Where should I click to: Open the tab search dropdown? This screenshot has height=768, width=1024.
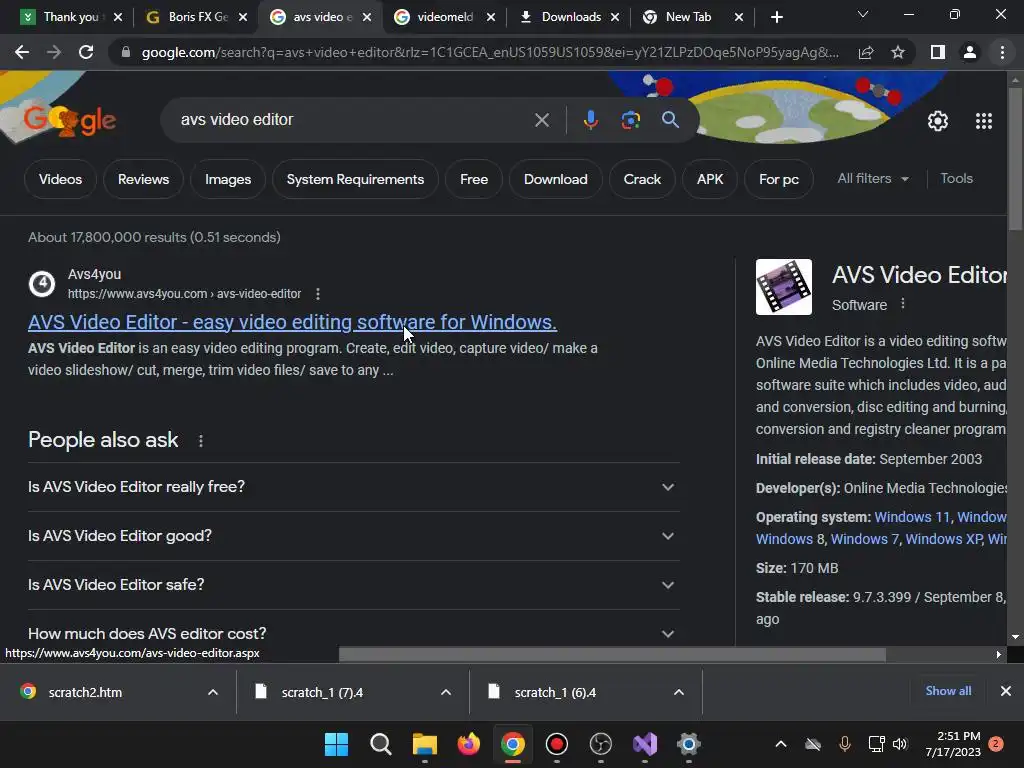[863, 14]
